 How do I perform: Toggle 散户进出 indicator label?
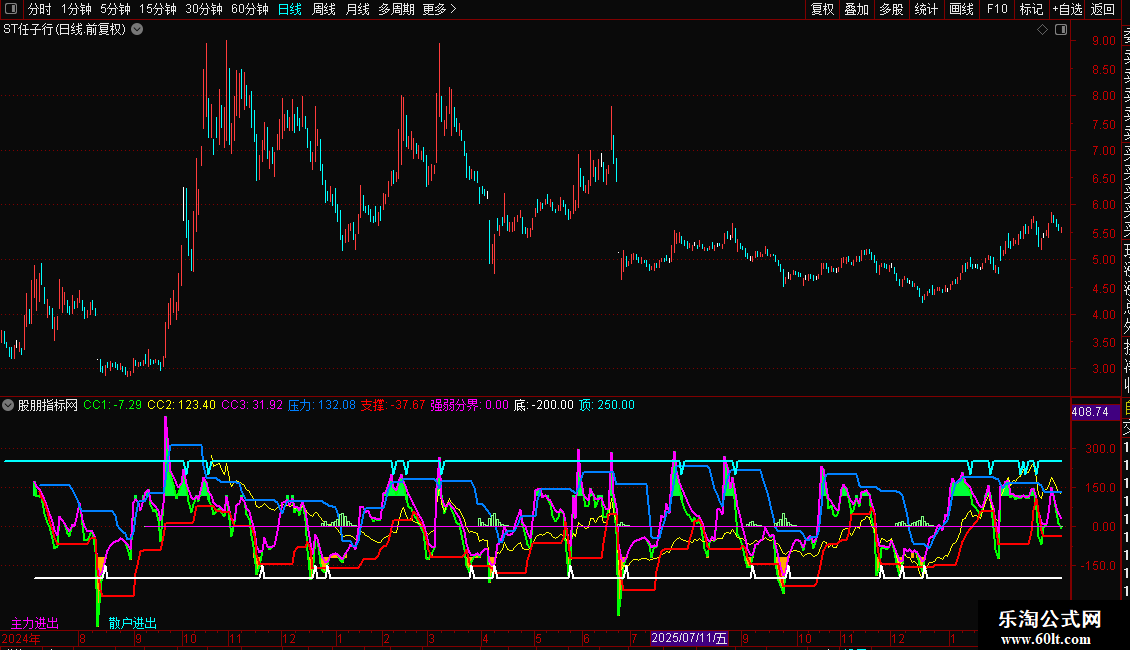pos(133,623)
